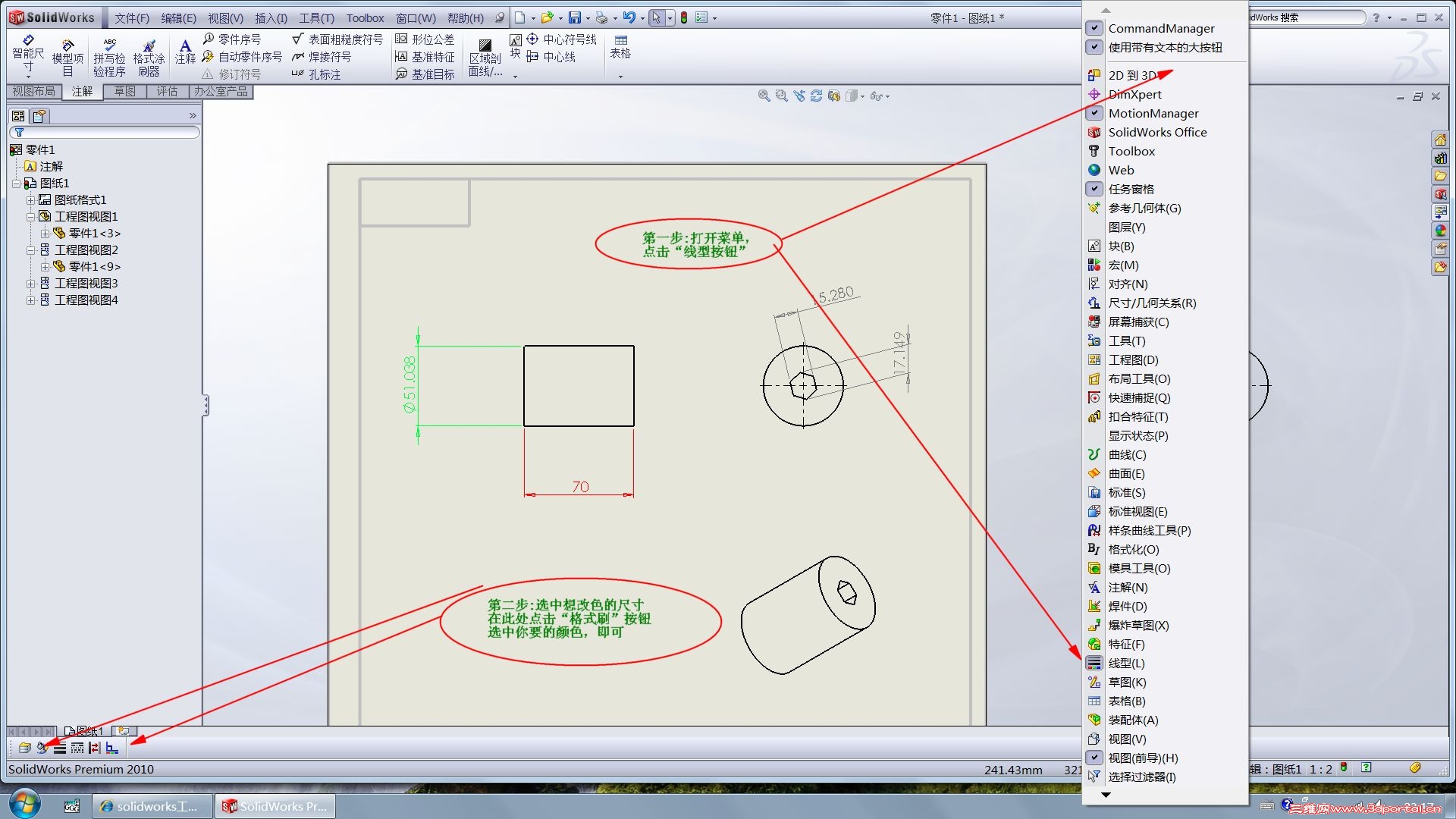The width and height of the screenshot is (1456, 819).
Task: Click the Line Thickness icon in bottom toolbar
Action: click(x=60, y=748)
